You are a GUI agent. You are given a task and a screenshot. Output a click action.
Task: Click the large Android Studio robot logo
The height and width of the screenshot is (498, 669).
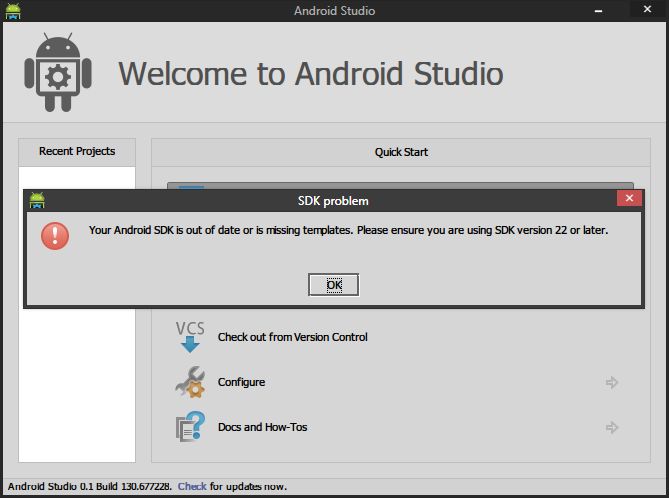coord(58,73)
